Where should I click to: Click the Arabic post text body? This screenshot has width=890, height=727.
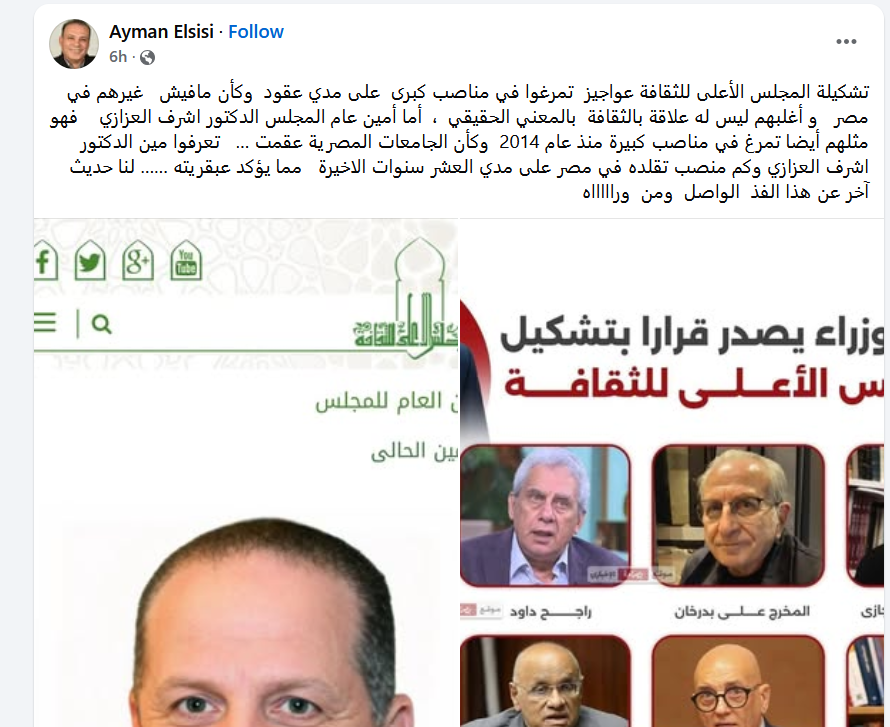coord(460,142)
